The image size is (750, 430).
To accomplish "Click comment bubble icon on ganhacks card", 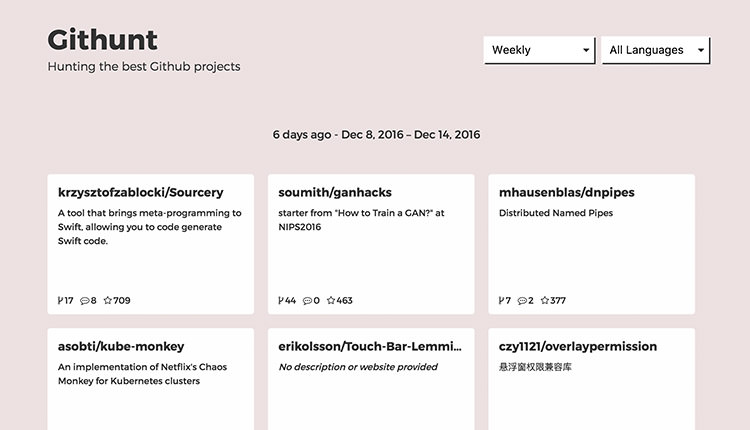I will point(308,301).
